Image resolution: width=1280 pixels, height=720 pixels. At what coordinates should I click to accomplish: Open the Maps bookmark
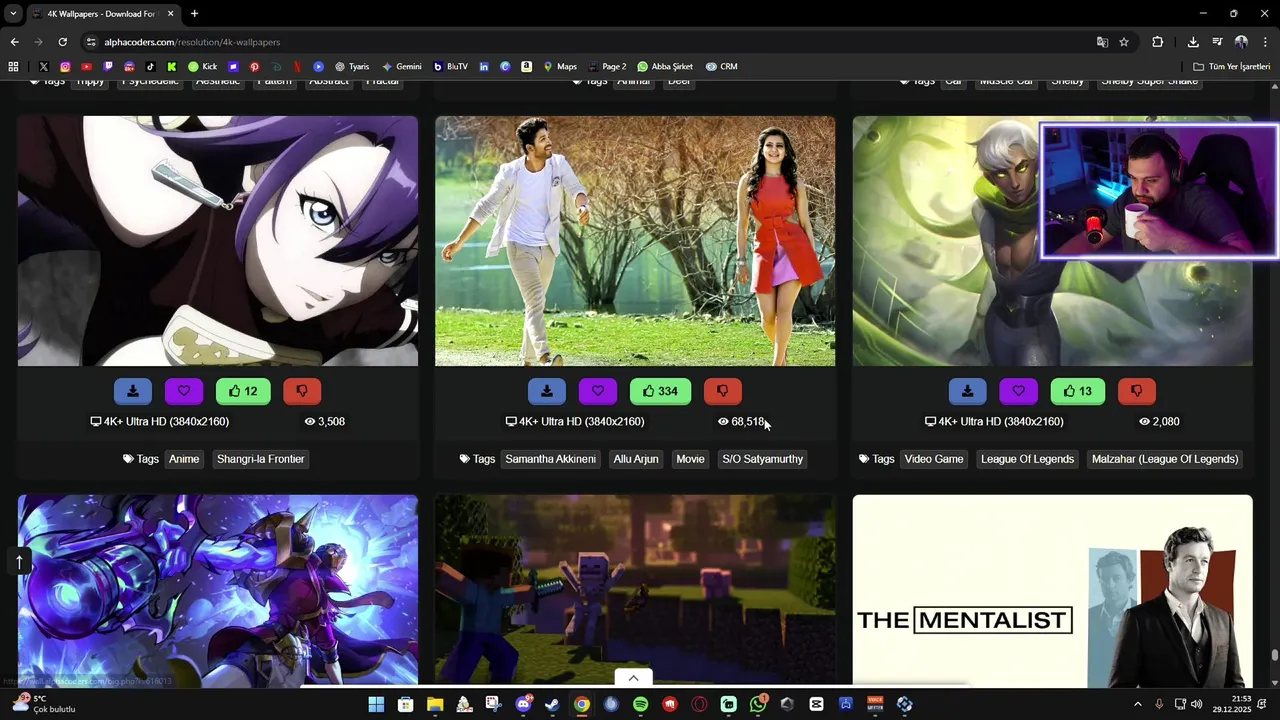click(x=560, y=67)
